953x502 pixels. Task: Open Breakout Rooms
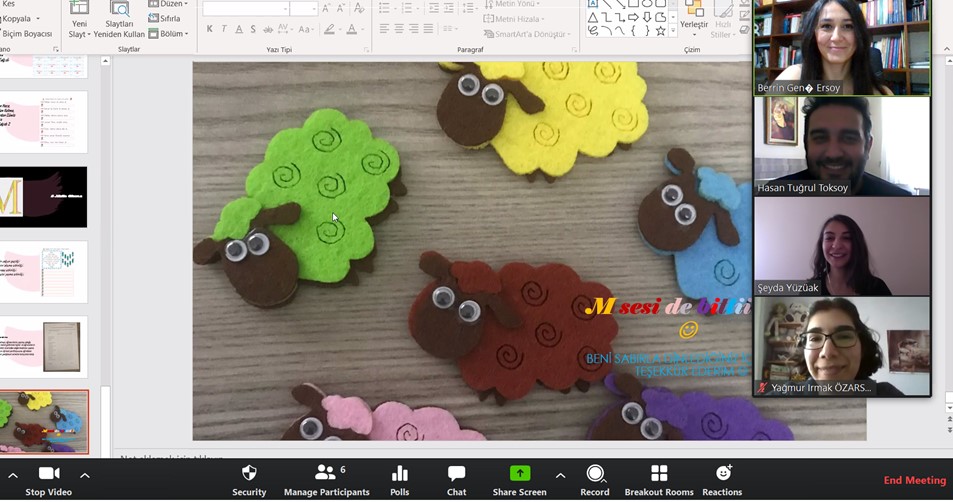coord(658,480)
